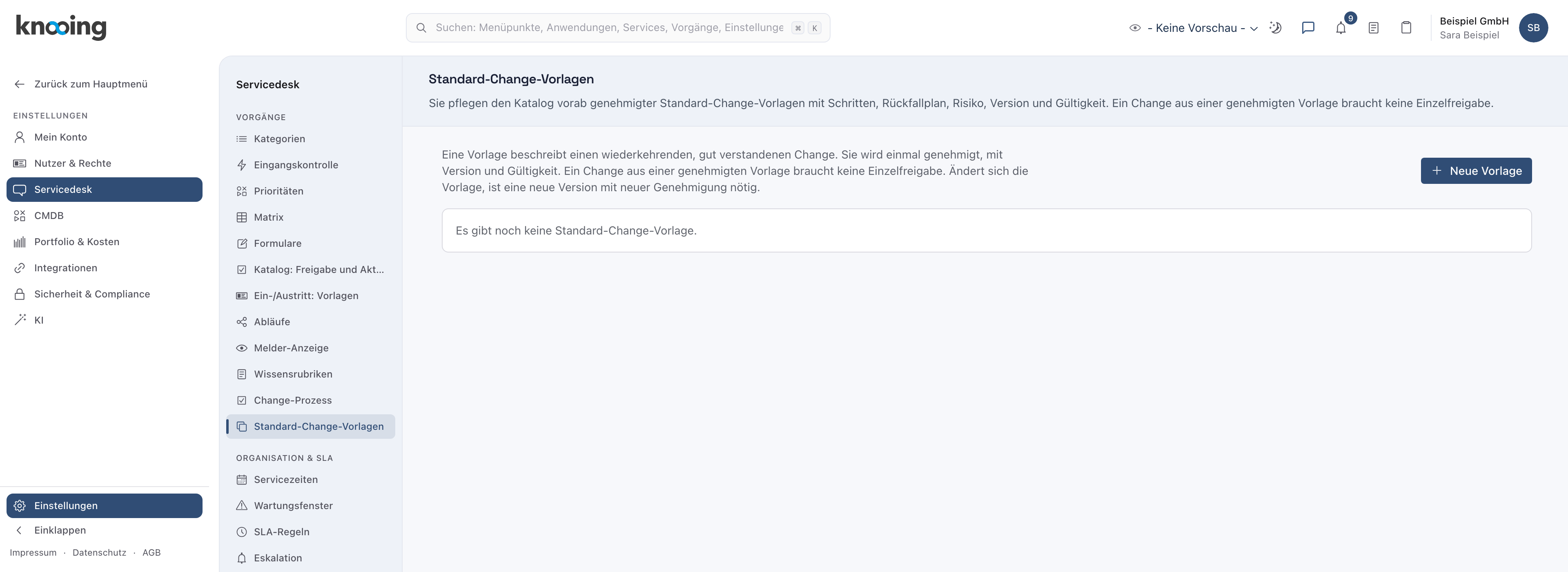The height and width of the screenshot is (572, 1568).
Task: Open SLA-Regeln item
Action: [310, 532]
